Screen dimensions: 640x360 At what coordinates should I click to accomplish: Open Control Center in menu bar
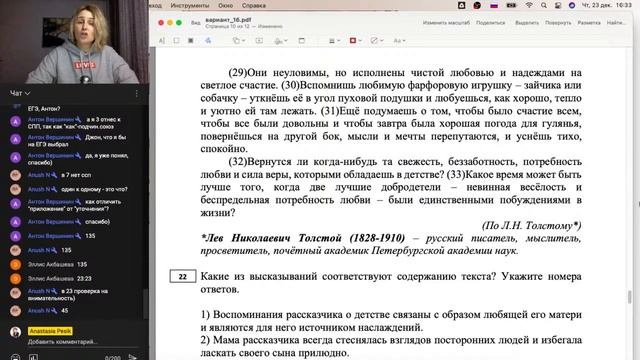point(558,5)
